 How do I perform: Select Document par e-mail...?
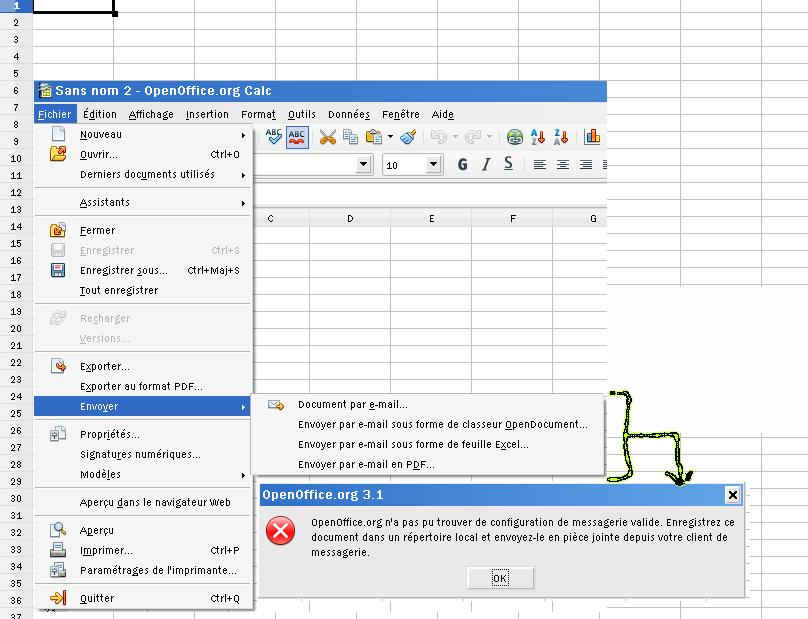tap(427, 405)
